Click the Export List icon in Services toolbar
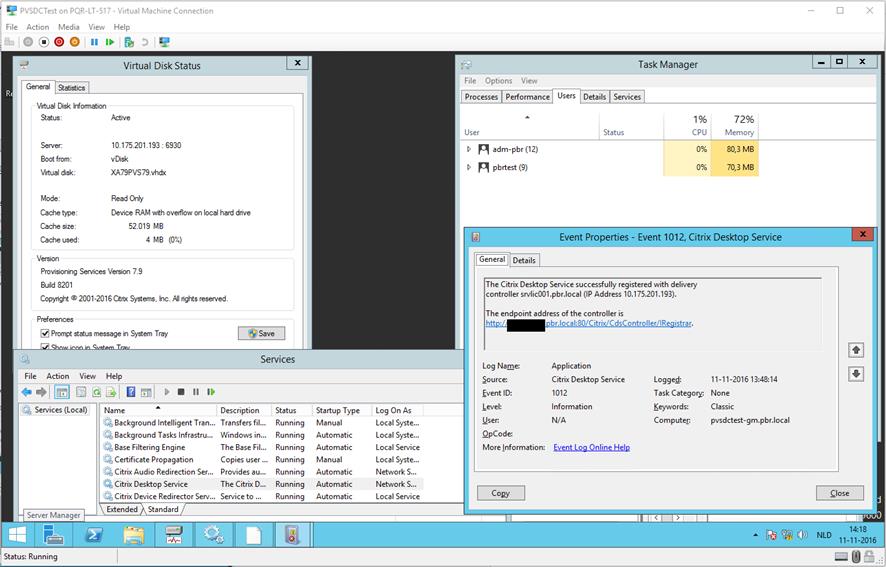 (x=111, y=392)
